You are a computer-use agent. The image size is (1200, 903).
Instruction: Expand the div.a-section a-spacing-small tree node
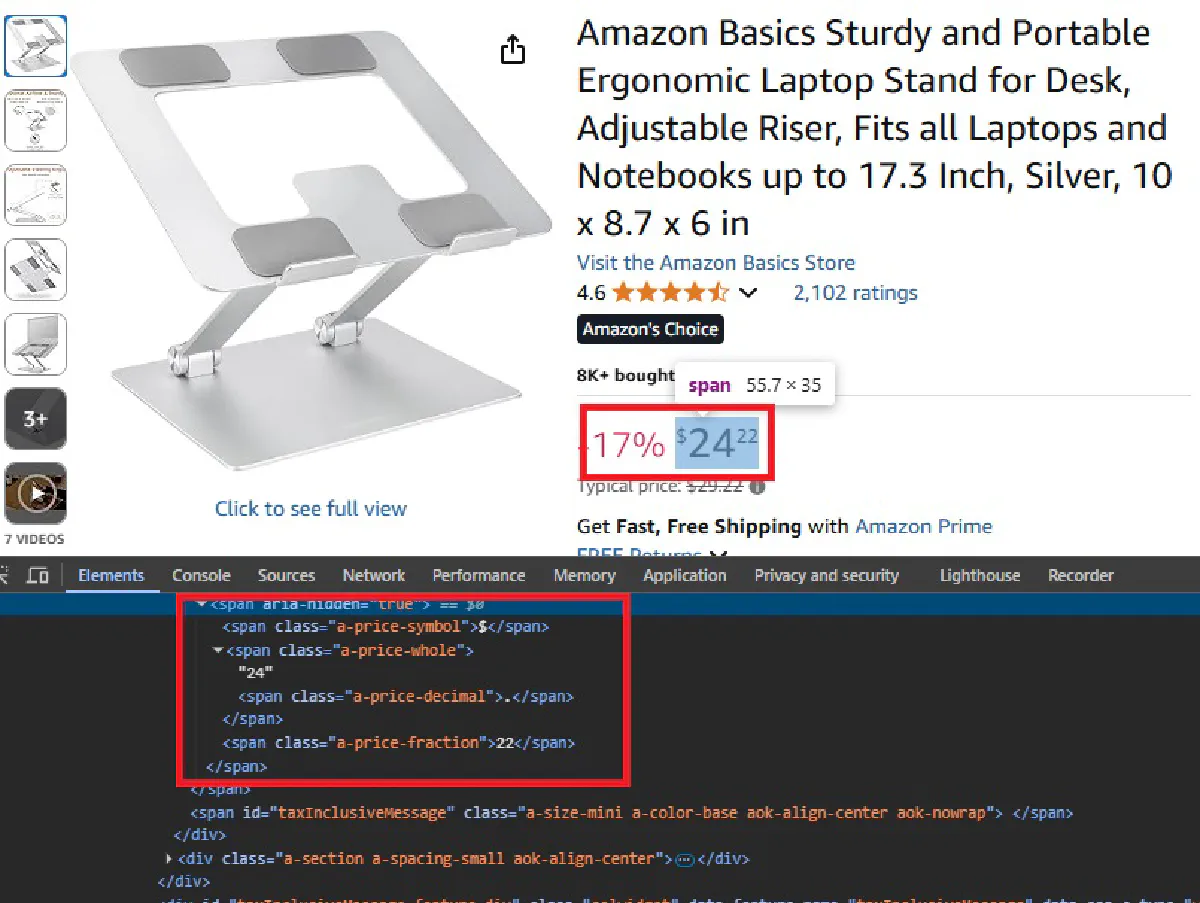tap(168, 858)
